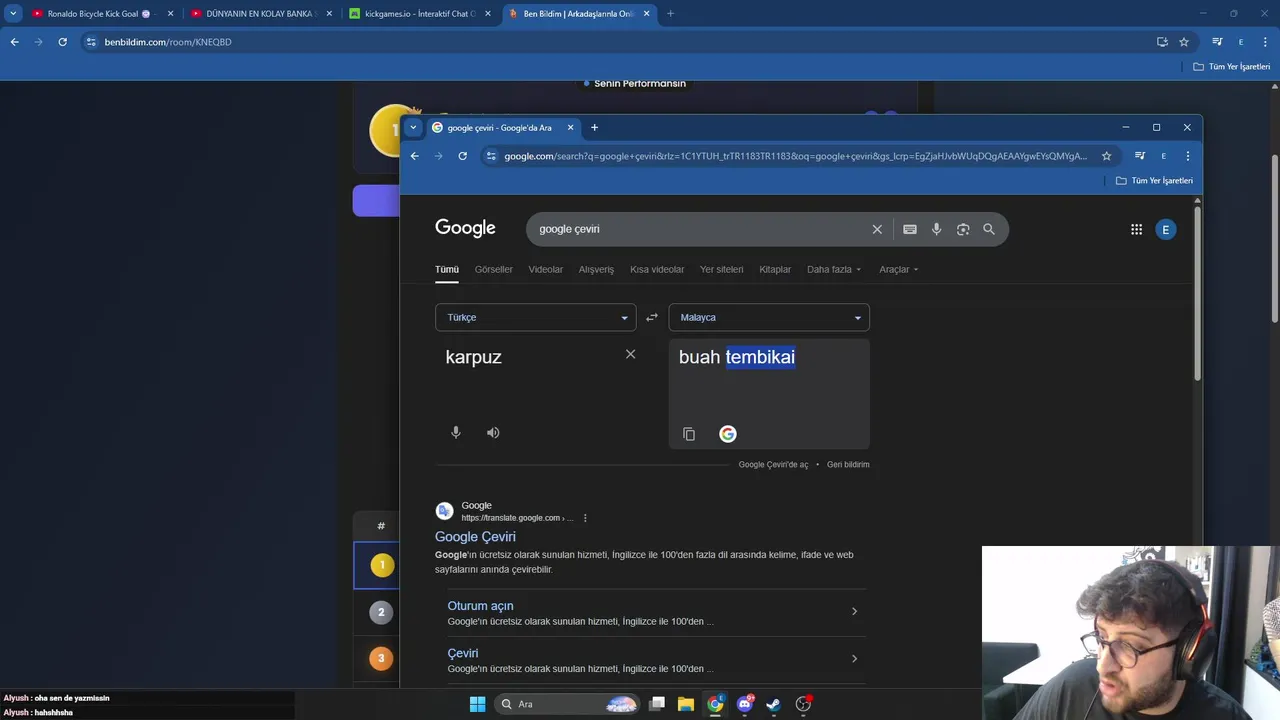Open Steam from the taskbar
Viewport: 1280px width, 720px height.
773,704
